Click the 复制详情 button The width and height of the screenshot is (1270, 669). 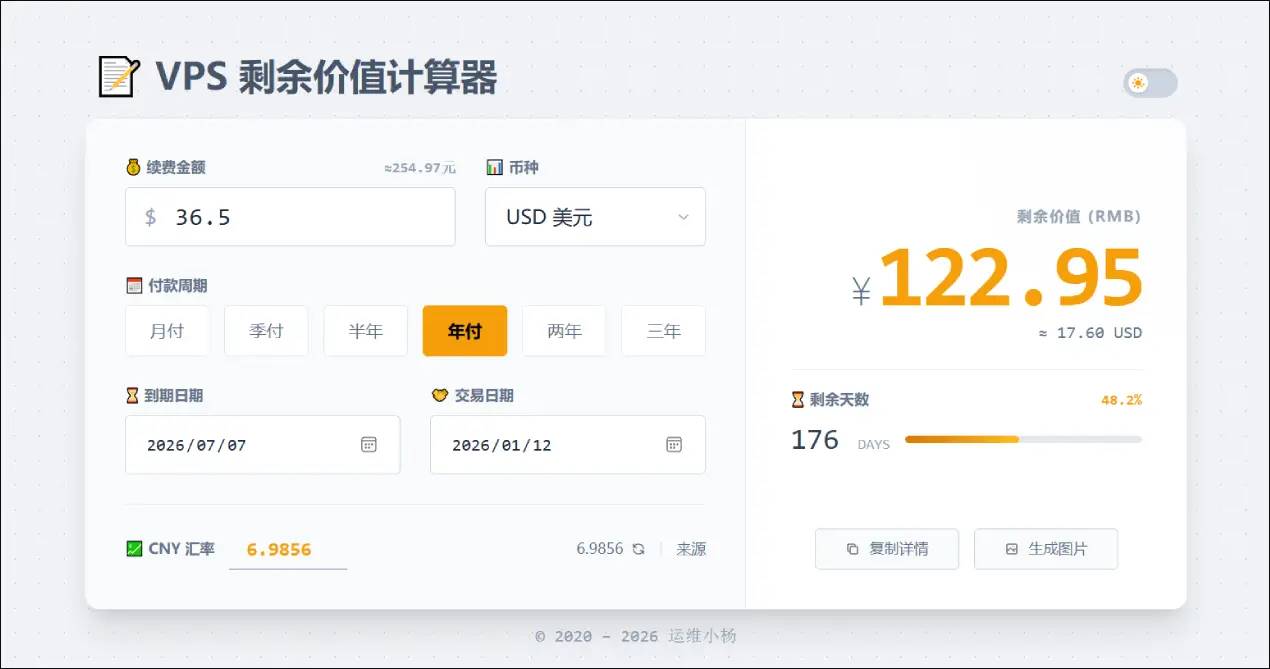pyautogui.click(x=886, y=548)
